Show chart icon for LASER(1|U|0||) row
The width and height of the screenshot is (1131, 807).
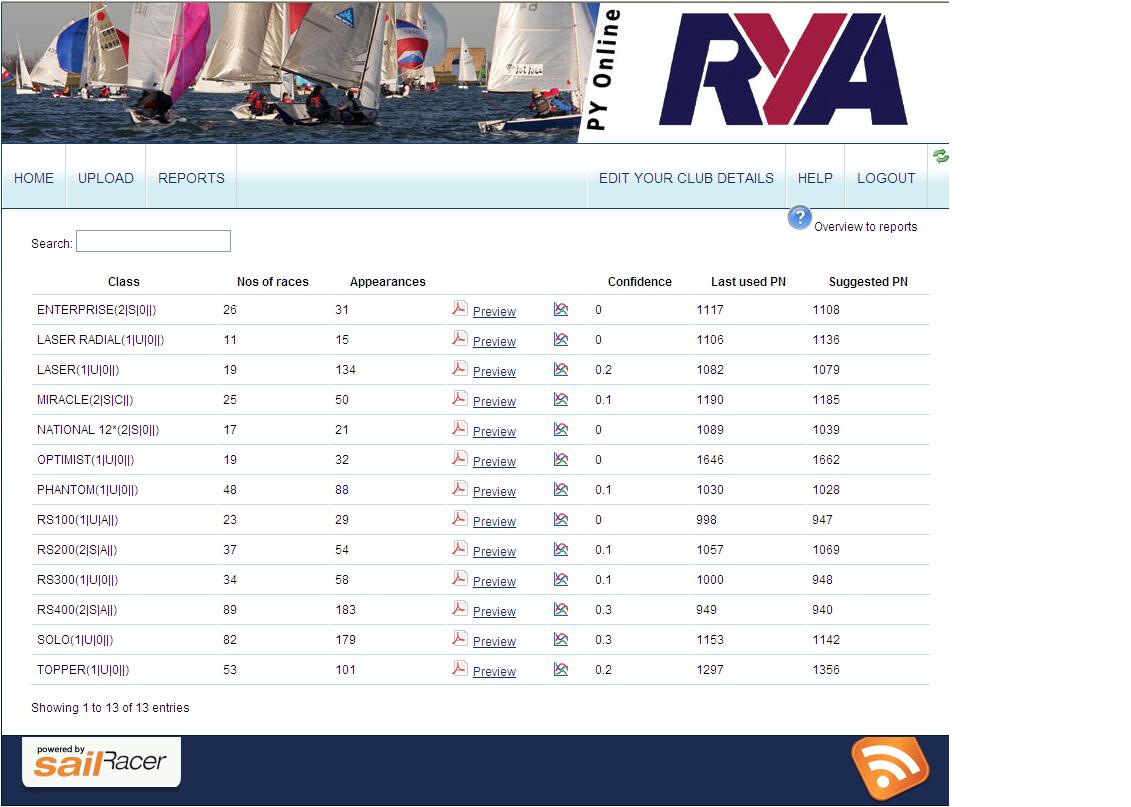coord(560,369)
